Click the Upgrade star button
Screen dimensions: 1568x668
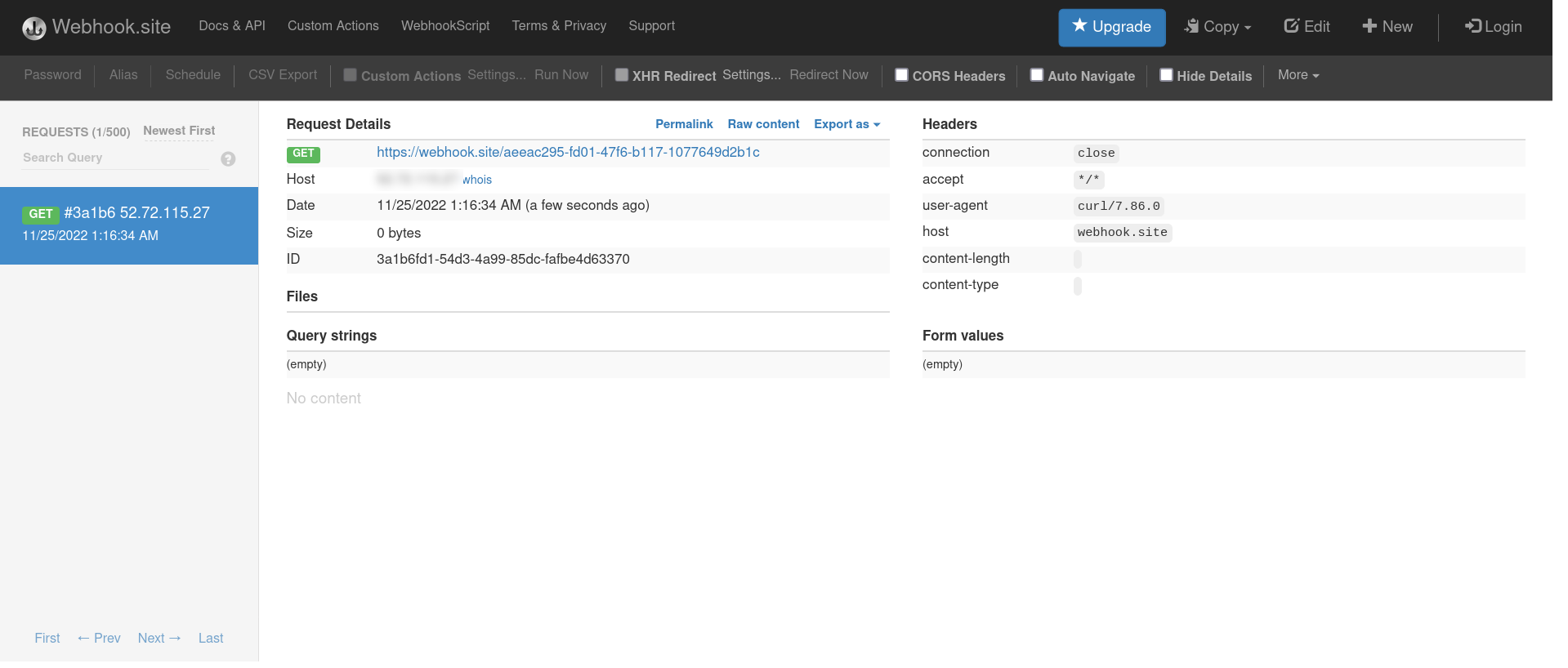pyautogui.click(x=1111, y=27)
